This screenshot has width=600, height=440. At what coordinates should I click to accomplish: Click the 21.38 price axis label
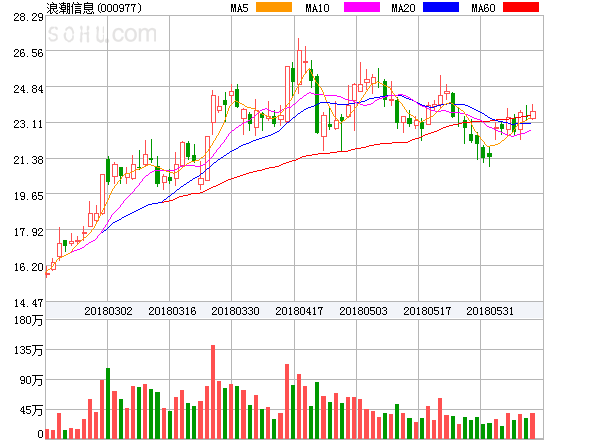[28, 160]
